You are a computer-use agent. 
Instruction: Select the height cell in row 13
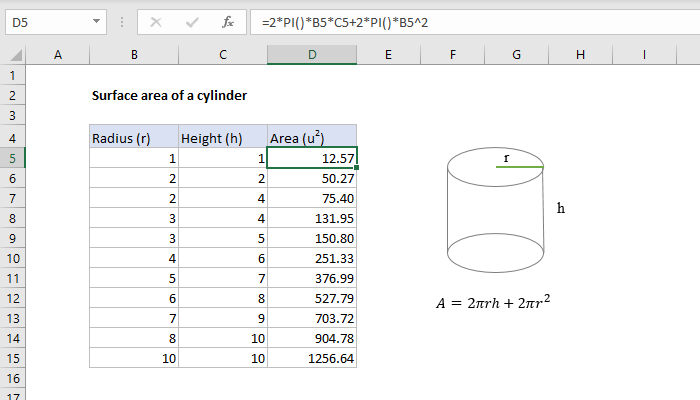pyautogui.click(x=223, y=318)
